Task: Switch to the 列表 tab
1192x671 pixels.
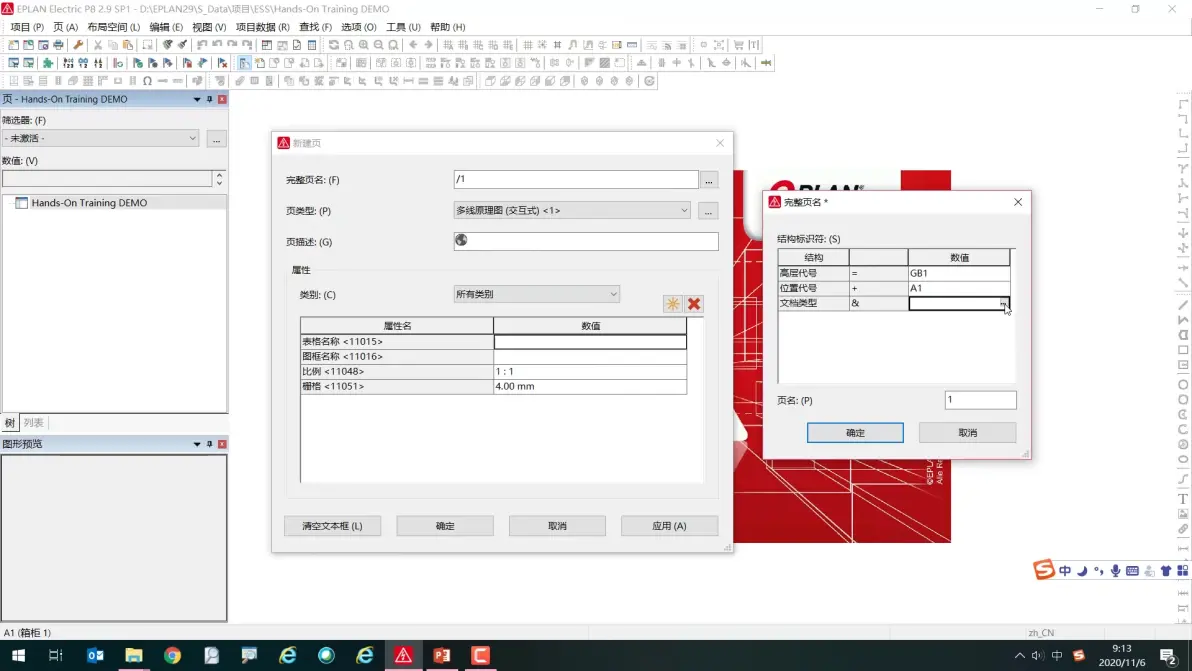Action: (33, 423)
